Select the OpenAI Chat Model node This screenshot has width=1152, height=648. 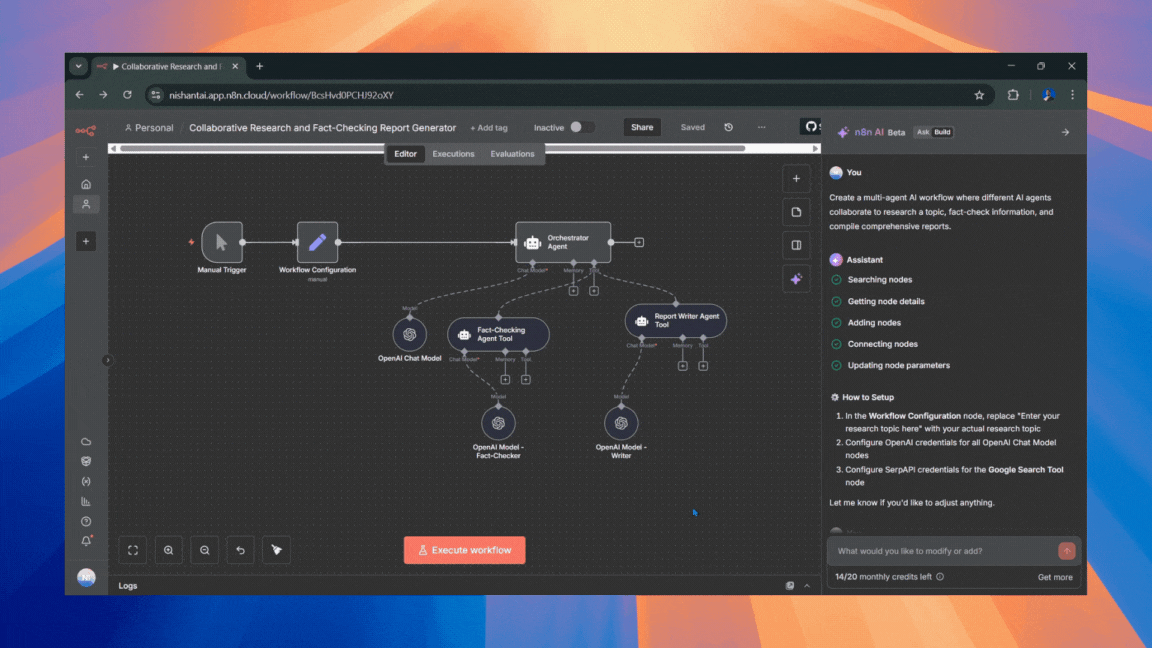pyautogui.click(x=409, y=334)
